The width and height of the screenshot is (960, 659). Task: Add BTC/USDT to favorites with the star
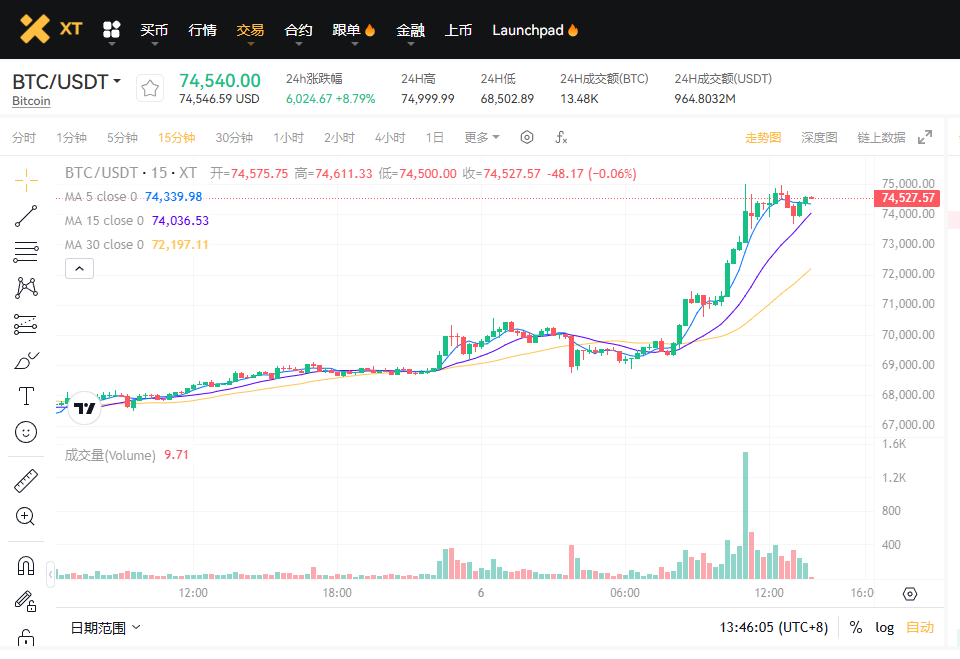[x=150, y=87]
